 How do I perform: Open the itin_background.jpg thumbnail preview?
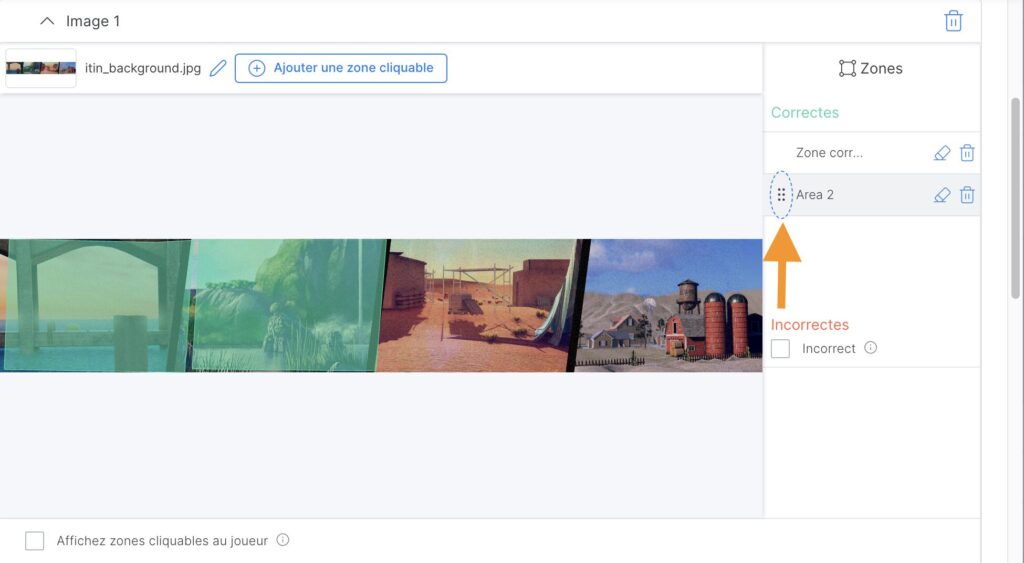[41, 68]
